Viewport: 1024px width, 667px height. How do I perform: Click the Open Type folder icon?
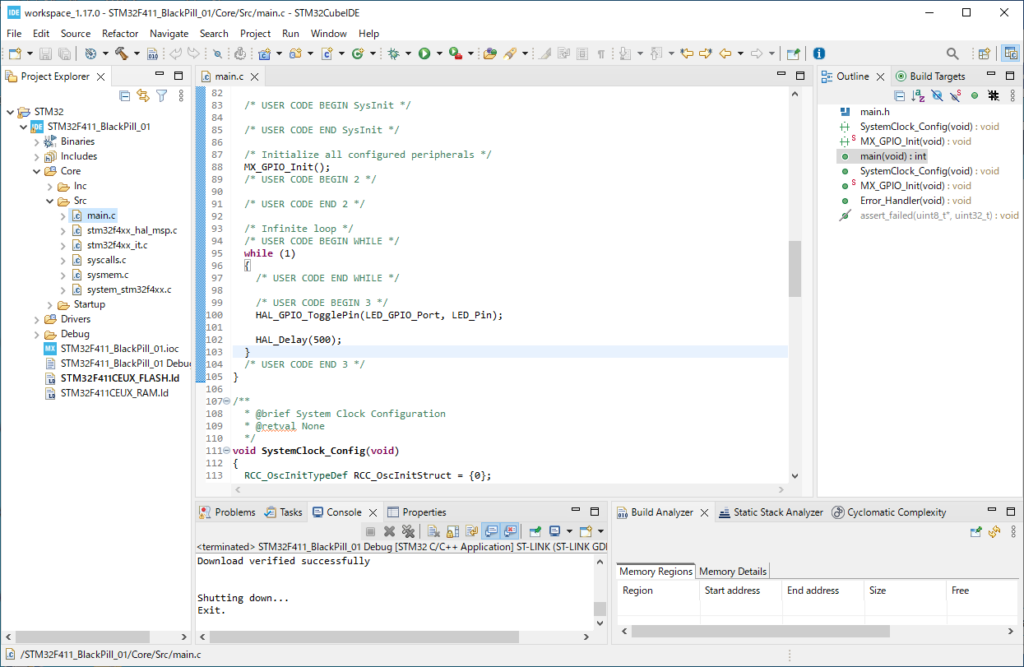point(490,54)
